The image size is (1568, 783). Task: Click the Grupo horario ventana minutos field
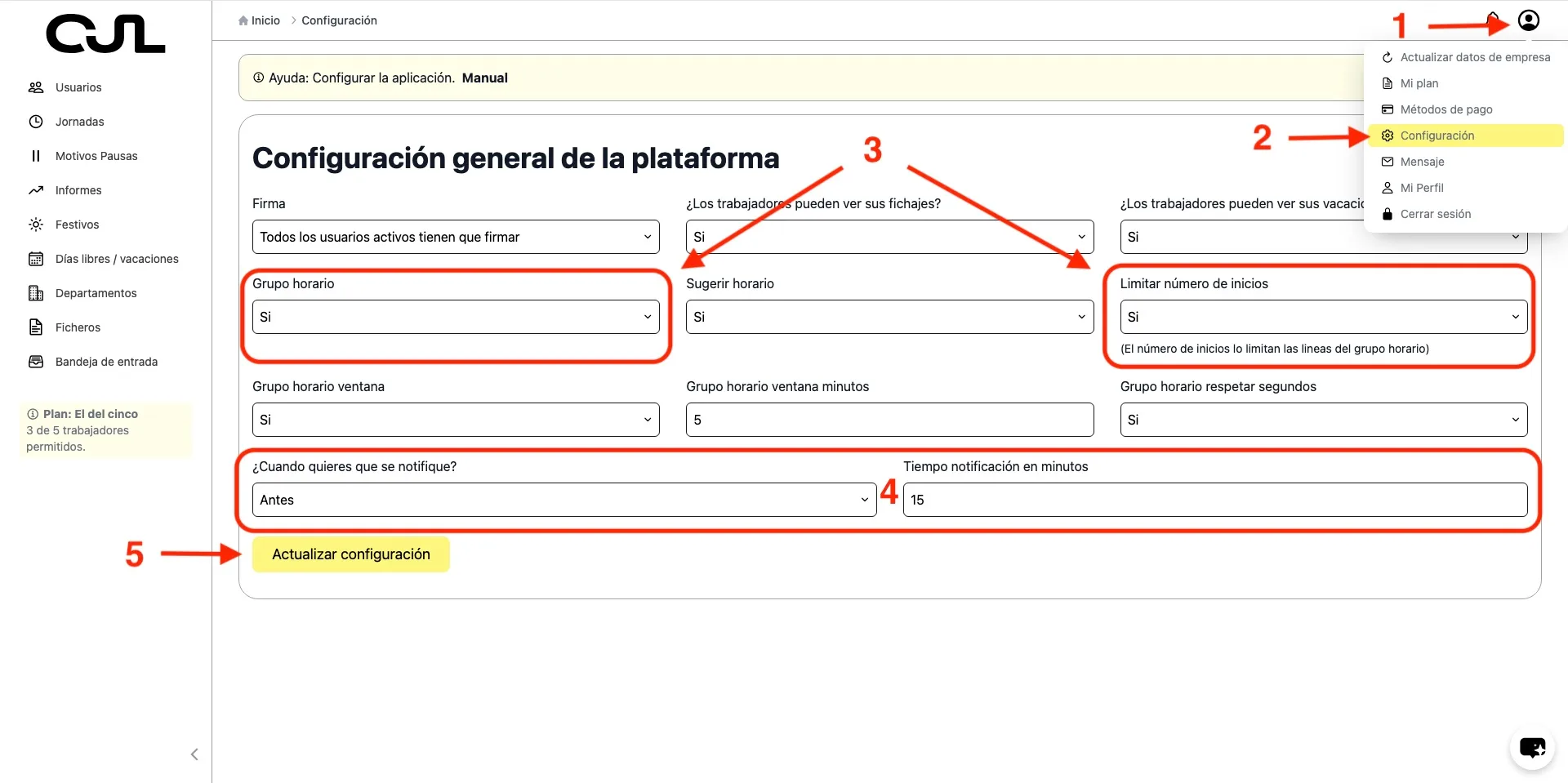coord(889,420)
